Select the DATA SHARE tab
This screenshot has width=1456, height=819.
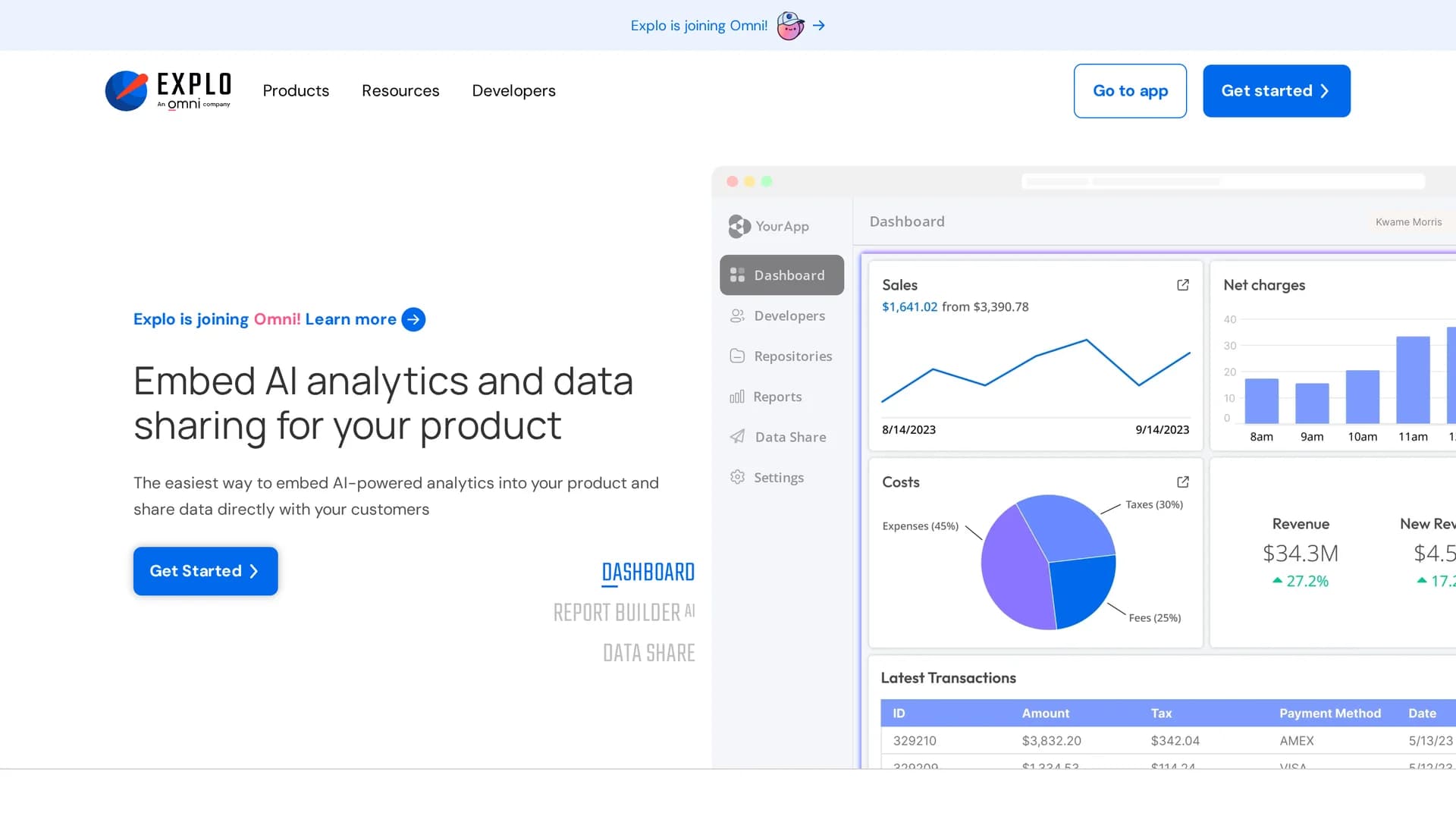649,653
